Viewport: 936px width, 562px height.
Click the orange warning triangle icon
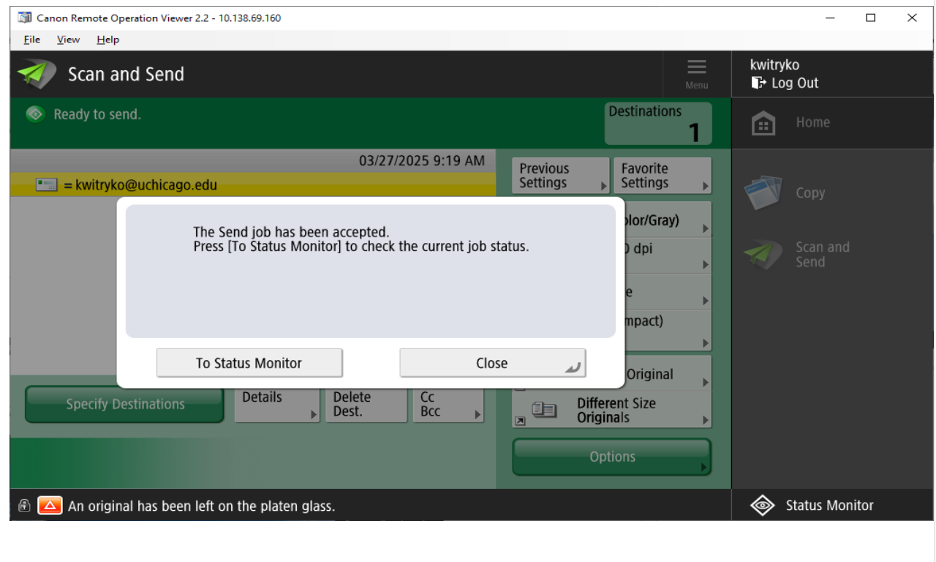tap(49, 506)
